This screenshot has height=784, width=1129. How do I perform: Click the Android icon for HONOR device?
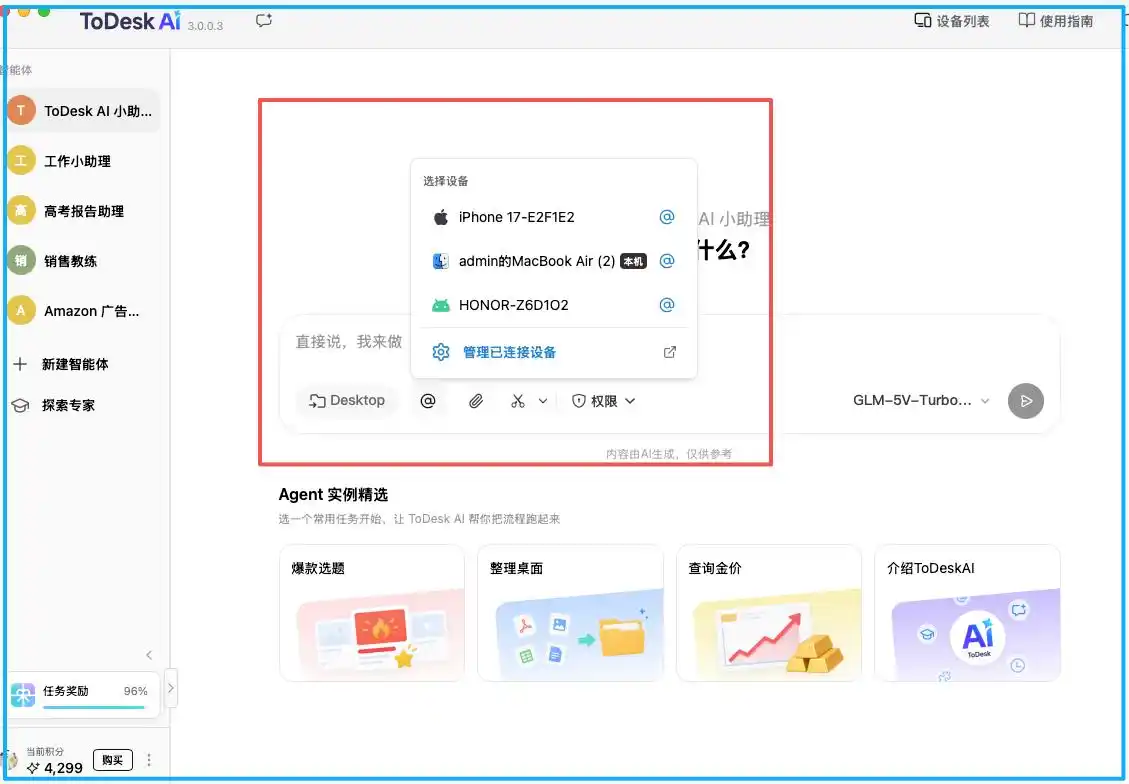pos(441,305)
